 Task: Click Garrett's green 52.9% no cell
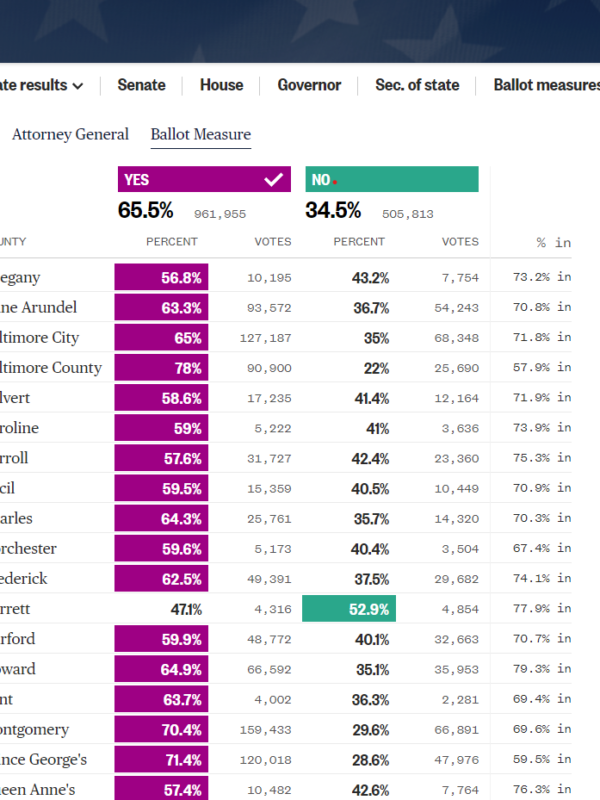tap(349, 609)
